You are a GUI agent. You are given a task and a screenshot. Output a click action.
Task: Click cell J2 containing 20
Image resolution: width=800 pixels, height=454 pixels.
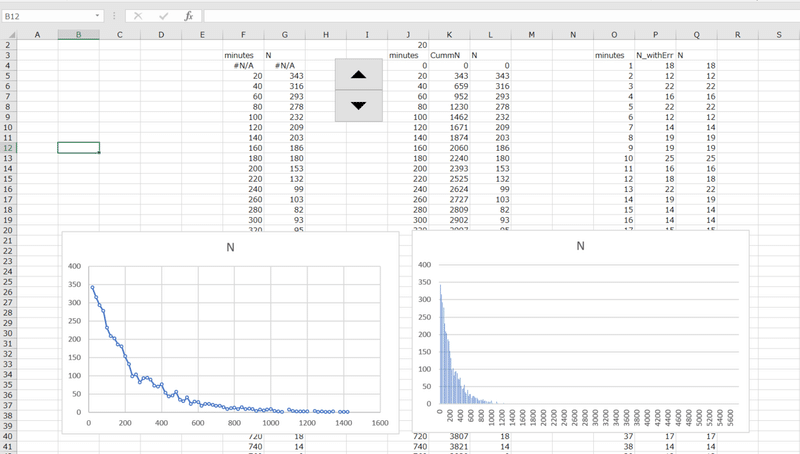tap(408, 45)
